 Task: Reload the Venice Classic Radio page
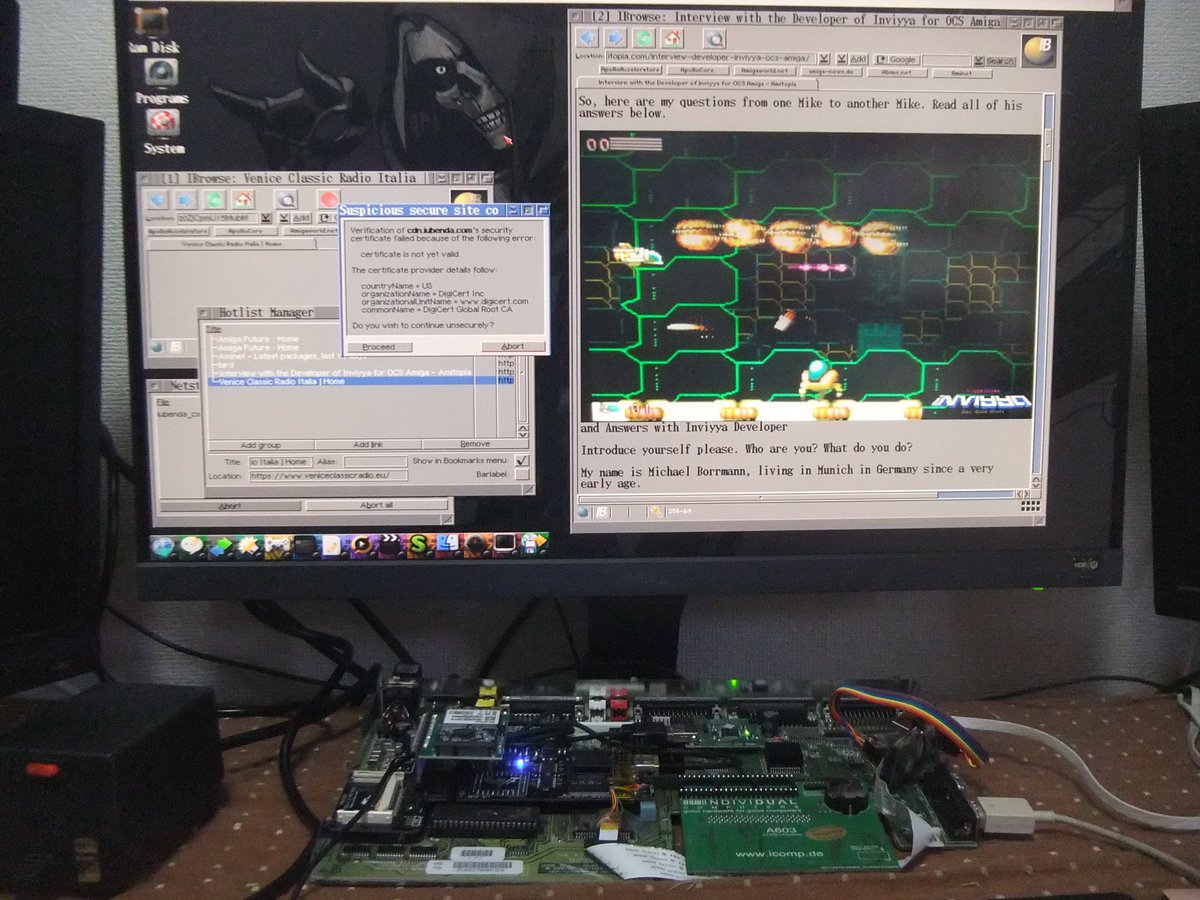click(214, 199)
